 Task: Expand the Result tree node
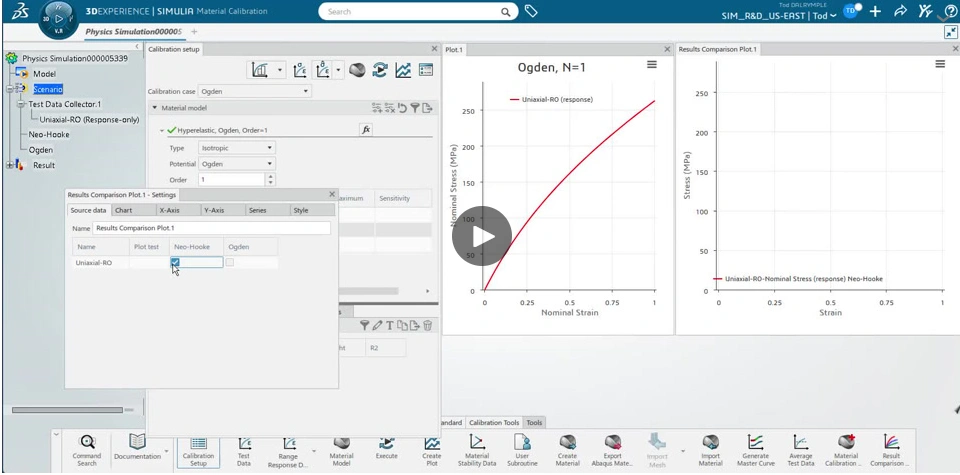click(9, 165)
